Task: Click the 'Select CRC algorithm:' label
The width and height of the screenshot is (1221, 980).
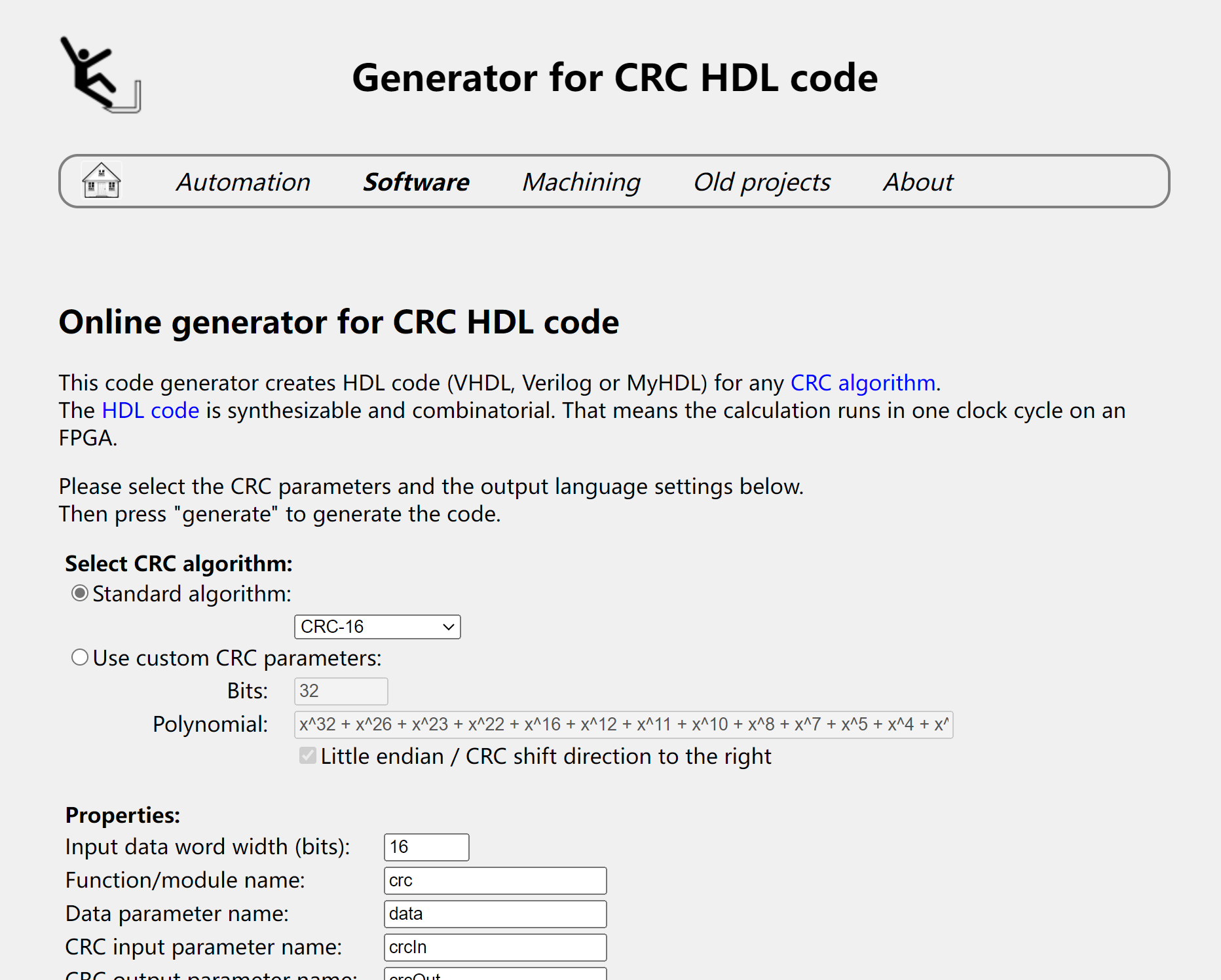Action: 179,563
